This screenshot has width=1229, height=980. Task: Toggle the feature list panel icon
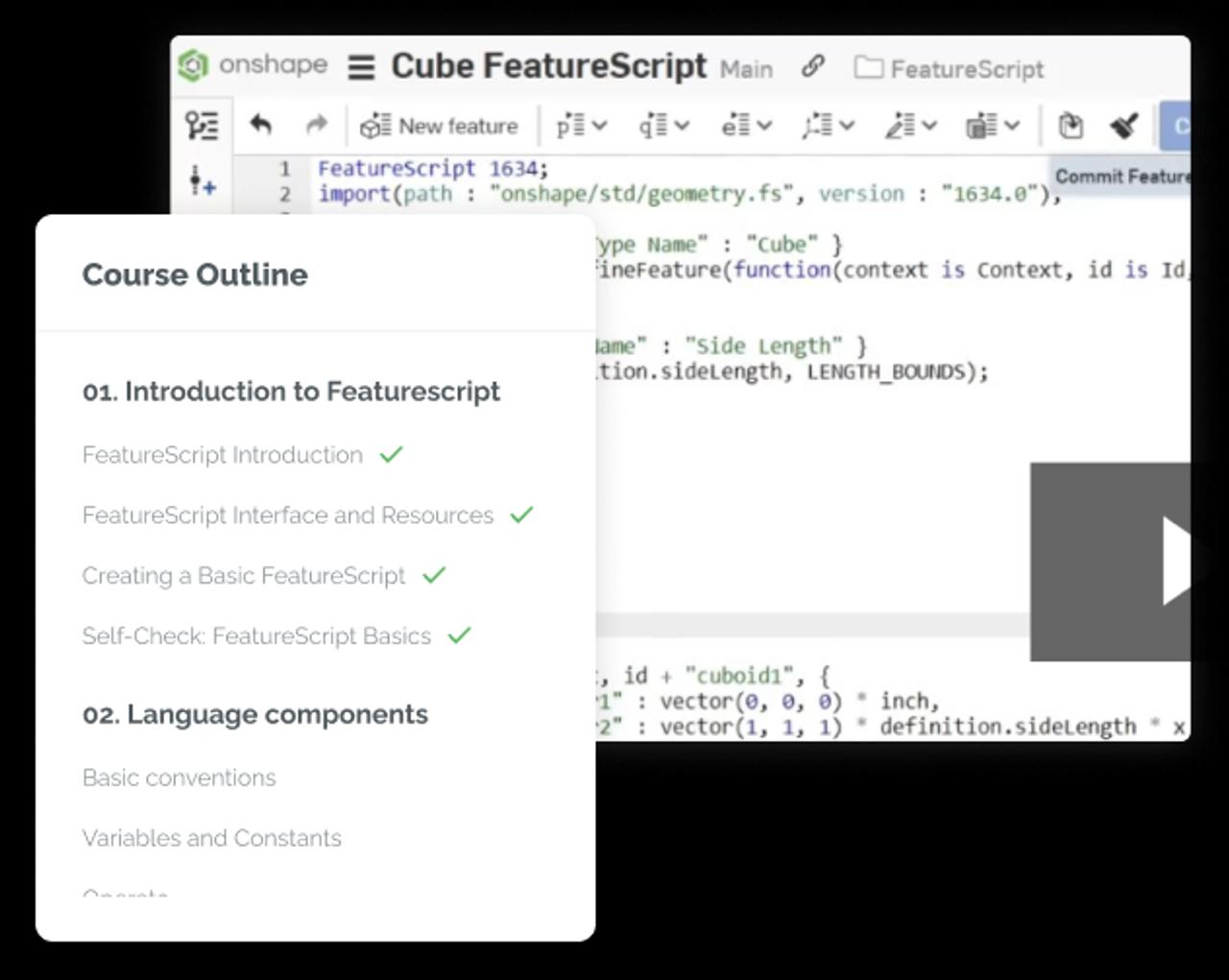[202, 126]
